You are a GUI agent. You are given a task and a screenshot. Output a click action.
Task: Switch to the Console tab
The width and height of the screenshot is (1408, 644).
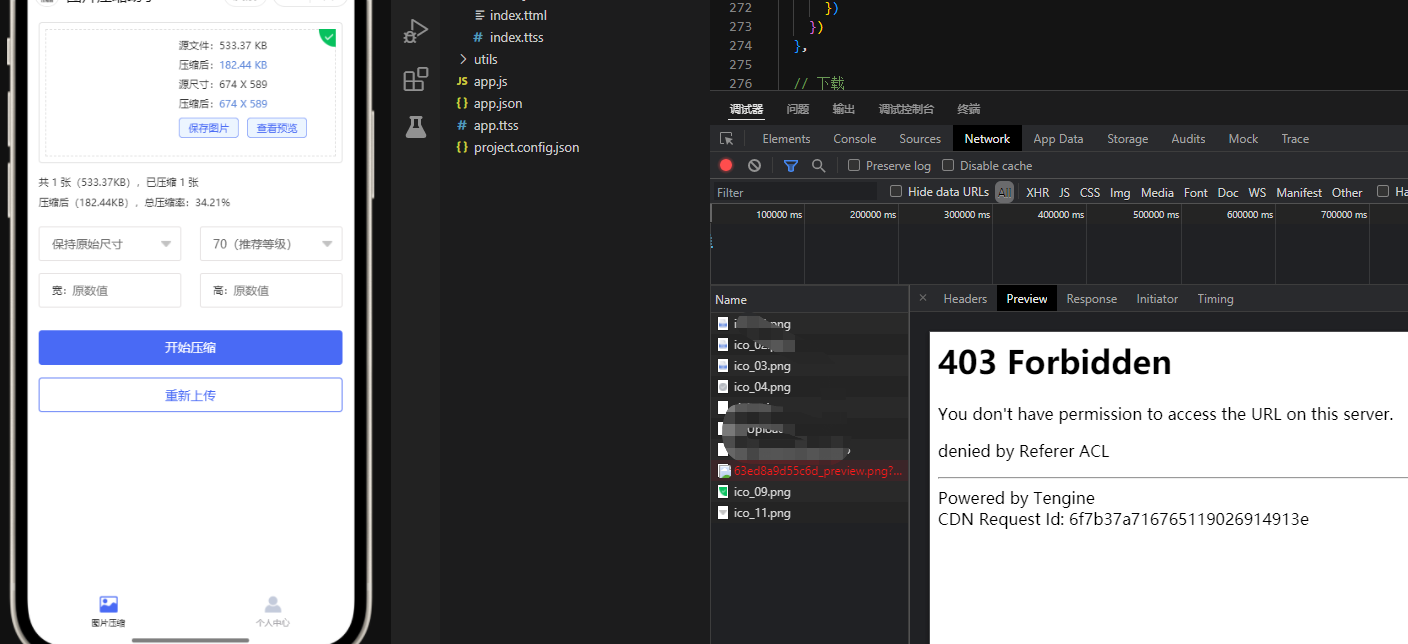point(854,139)
